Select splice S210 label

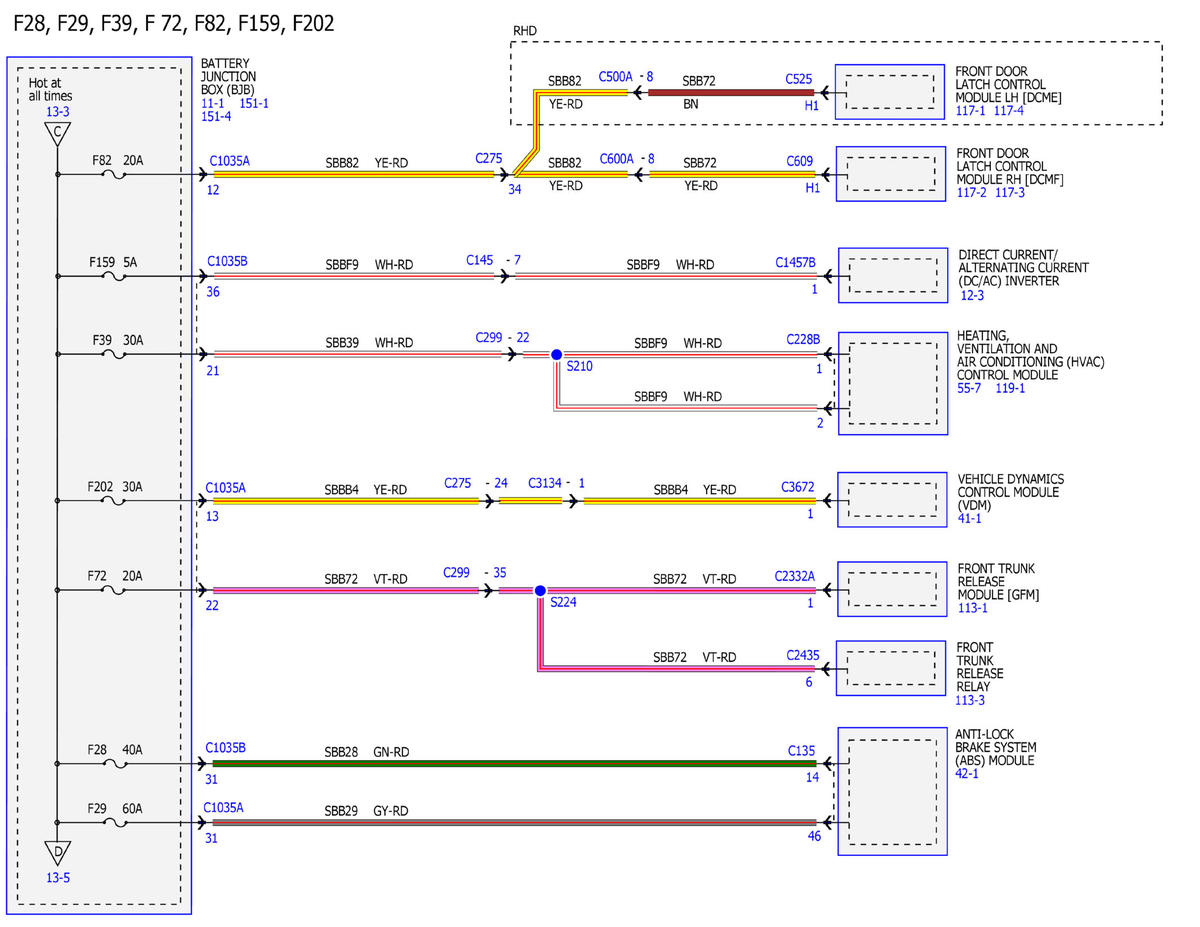pyautogui.click(x=579, y=367)
